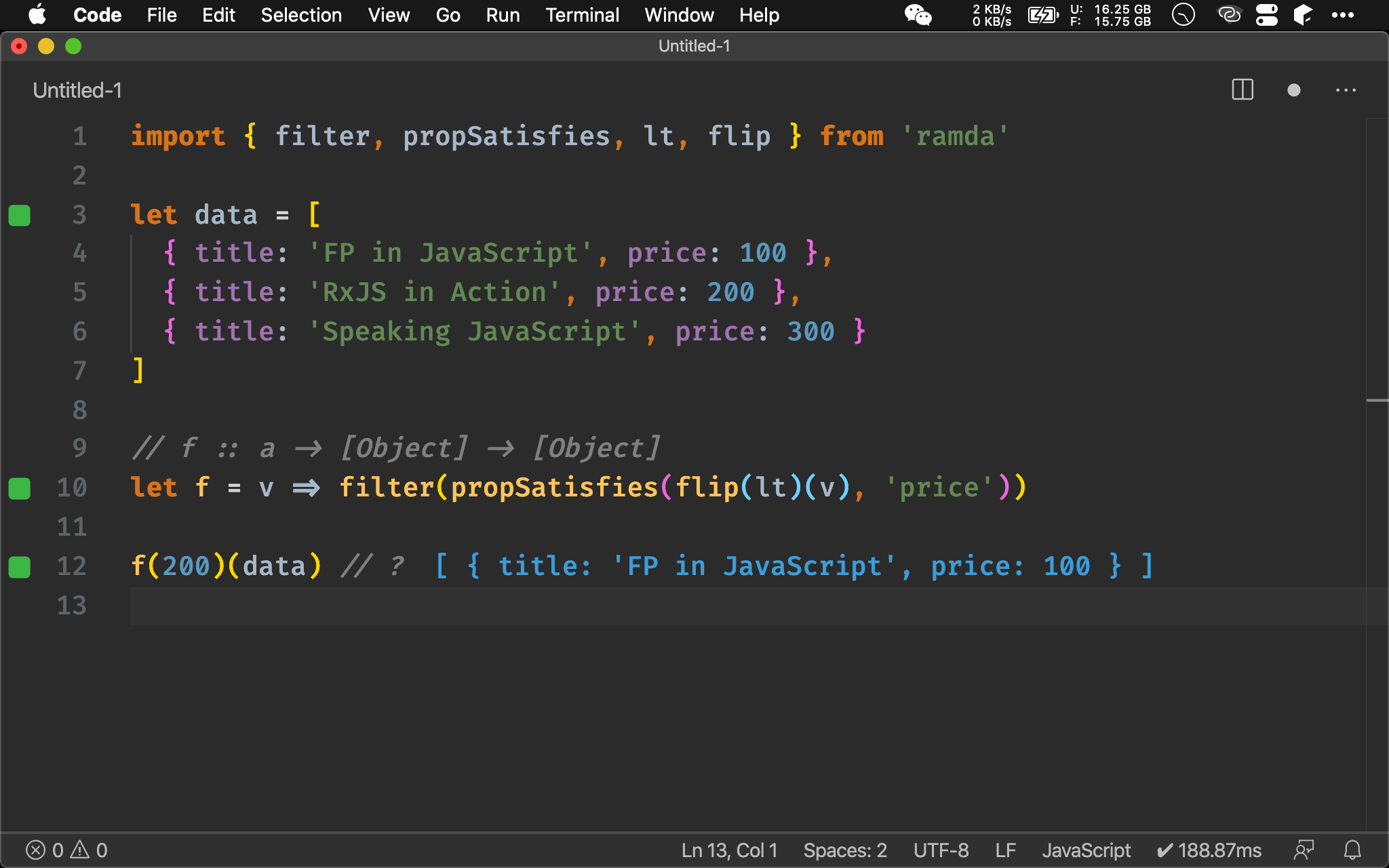Click line number 1 in gutter
Screen dimensions: 1389x868
(79, 136)
